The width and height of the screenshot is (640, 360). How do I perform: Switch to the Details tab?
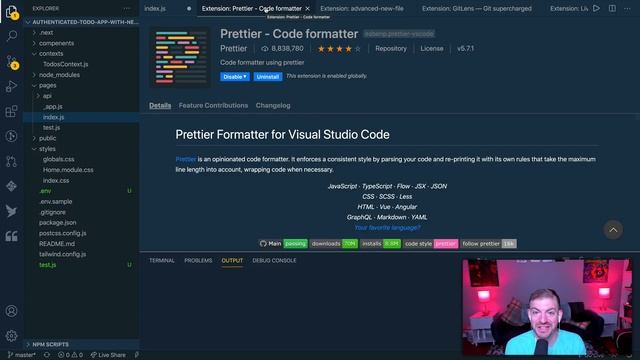(x=160, y=105)
